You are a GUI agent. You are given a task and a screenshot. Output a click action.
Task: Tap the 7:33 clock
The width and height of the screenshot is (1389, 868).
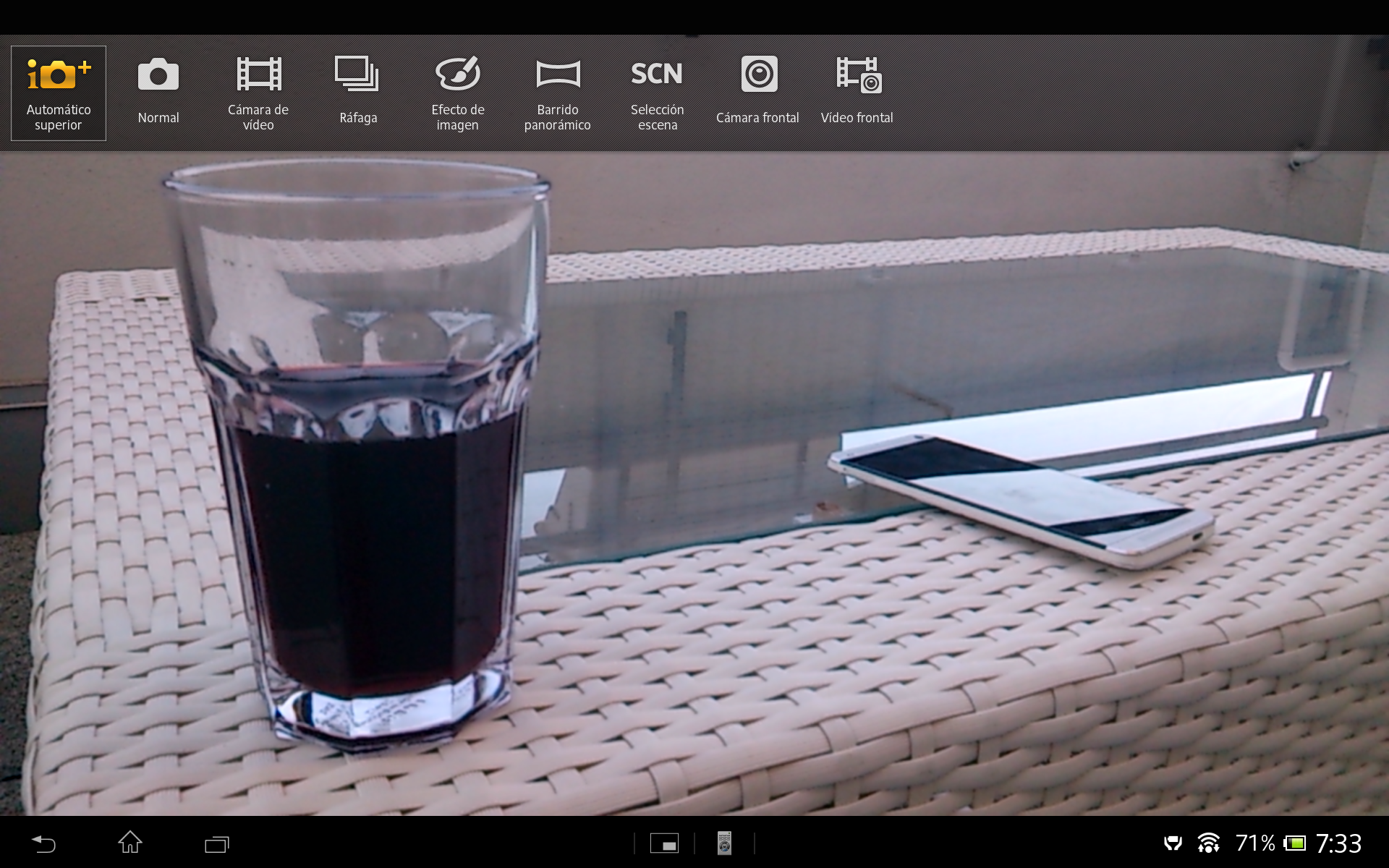(1338, 843)
